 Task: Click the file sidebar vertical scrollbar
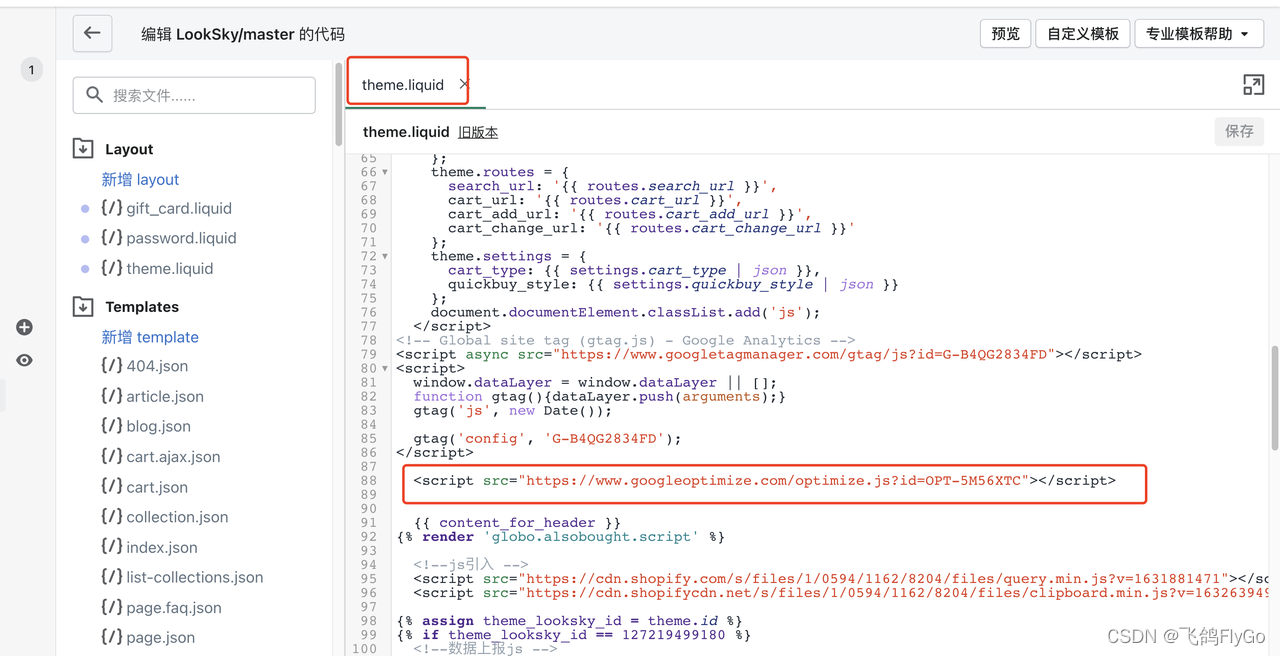pyautogui.click(x=338, y=105)
